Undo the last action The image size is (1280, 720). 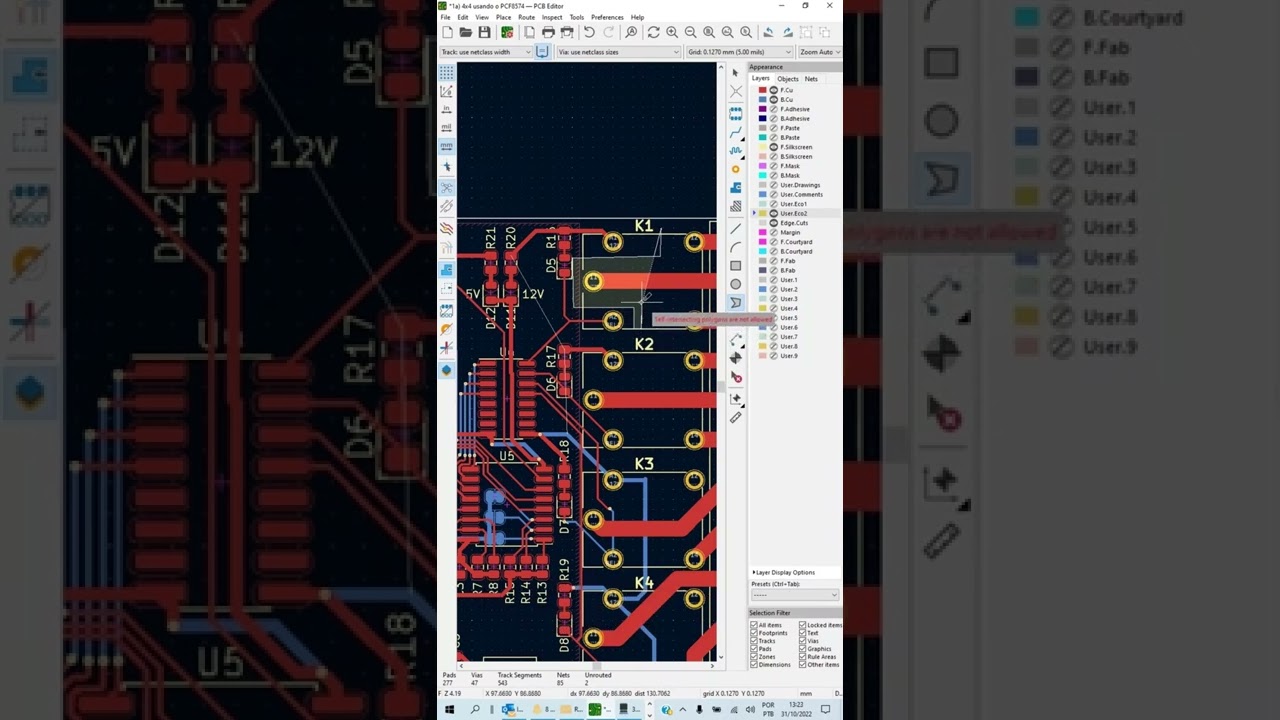pos(589,33)
